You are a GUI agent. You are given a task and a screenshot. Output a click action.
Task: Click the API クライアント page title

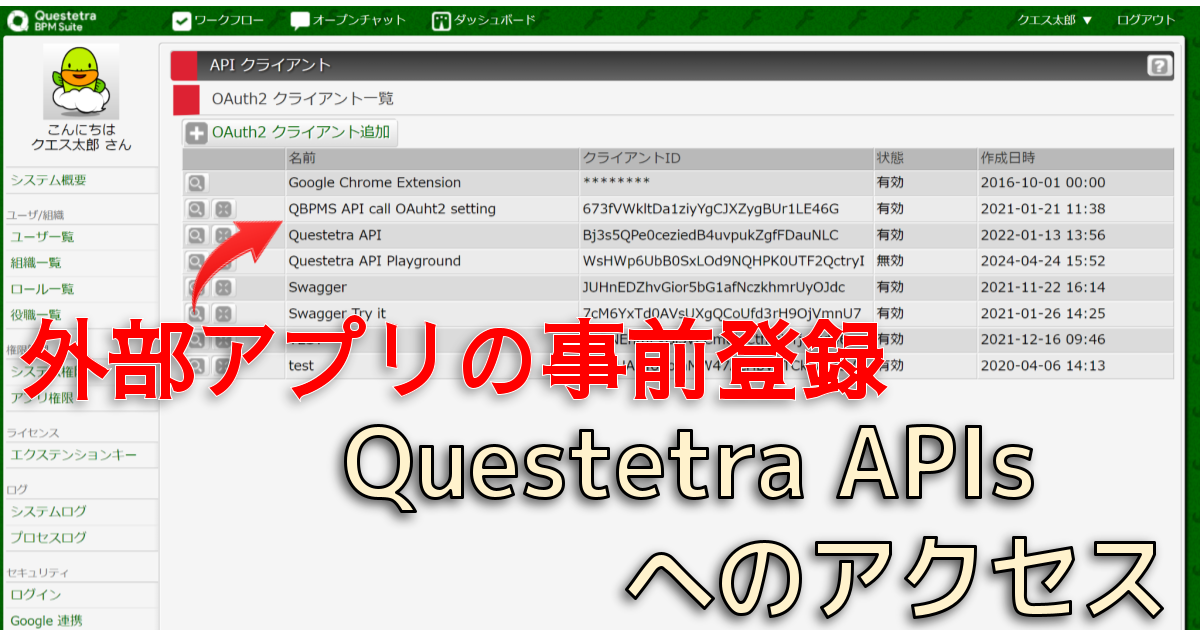270,65
